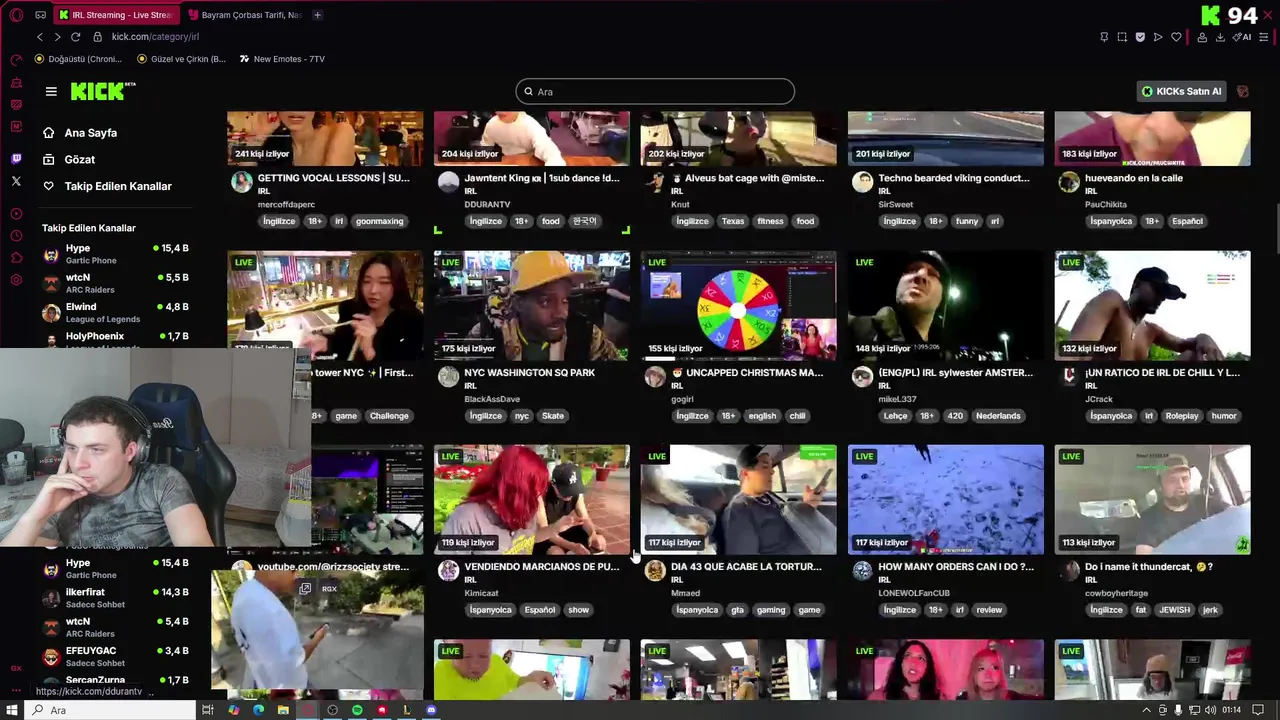Open tab islands workspace icon
The height and width of the screenshot is (720, 1280).
pos(40,15)
